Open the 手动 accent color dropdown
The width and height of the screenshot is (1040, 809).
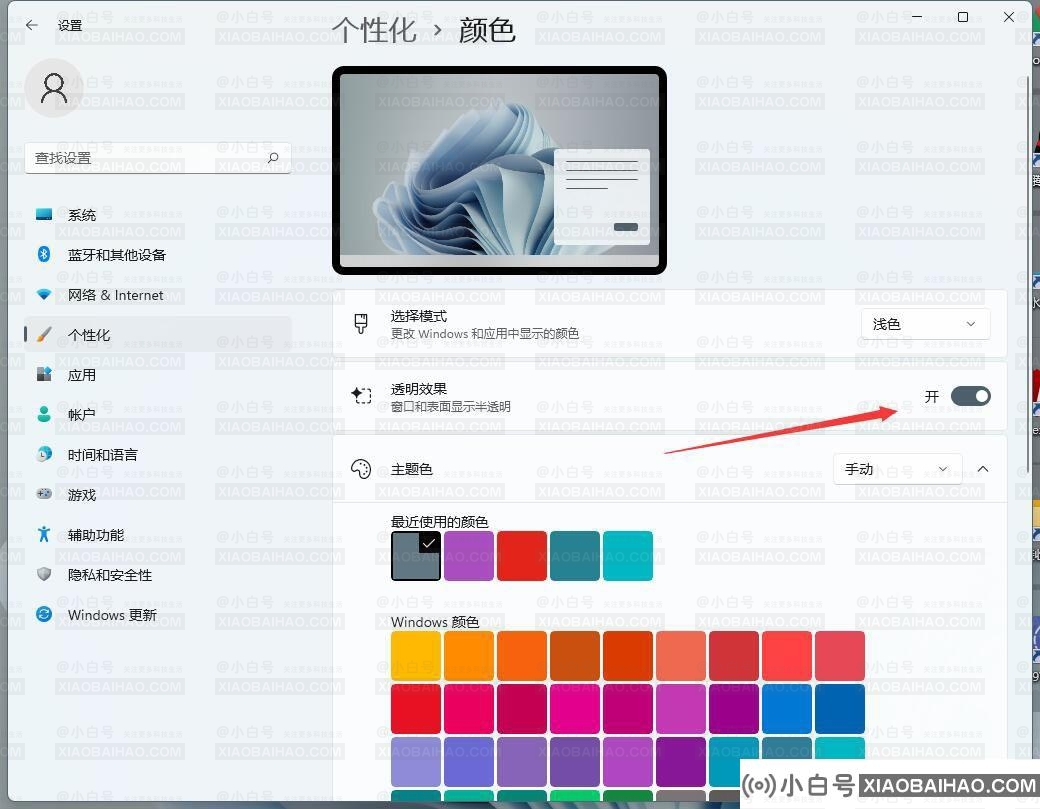[x=897, y=469]
